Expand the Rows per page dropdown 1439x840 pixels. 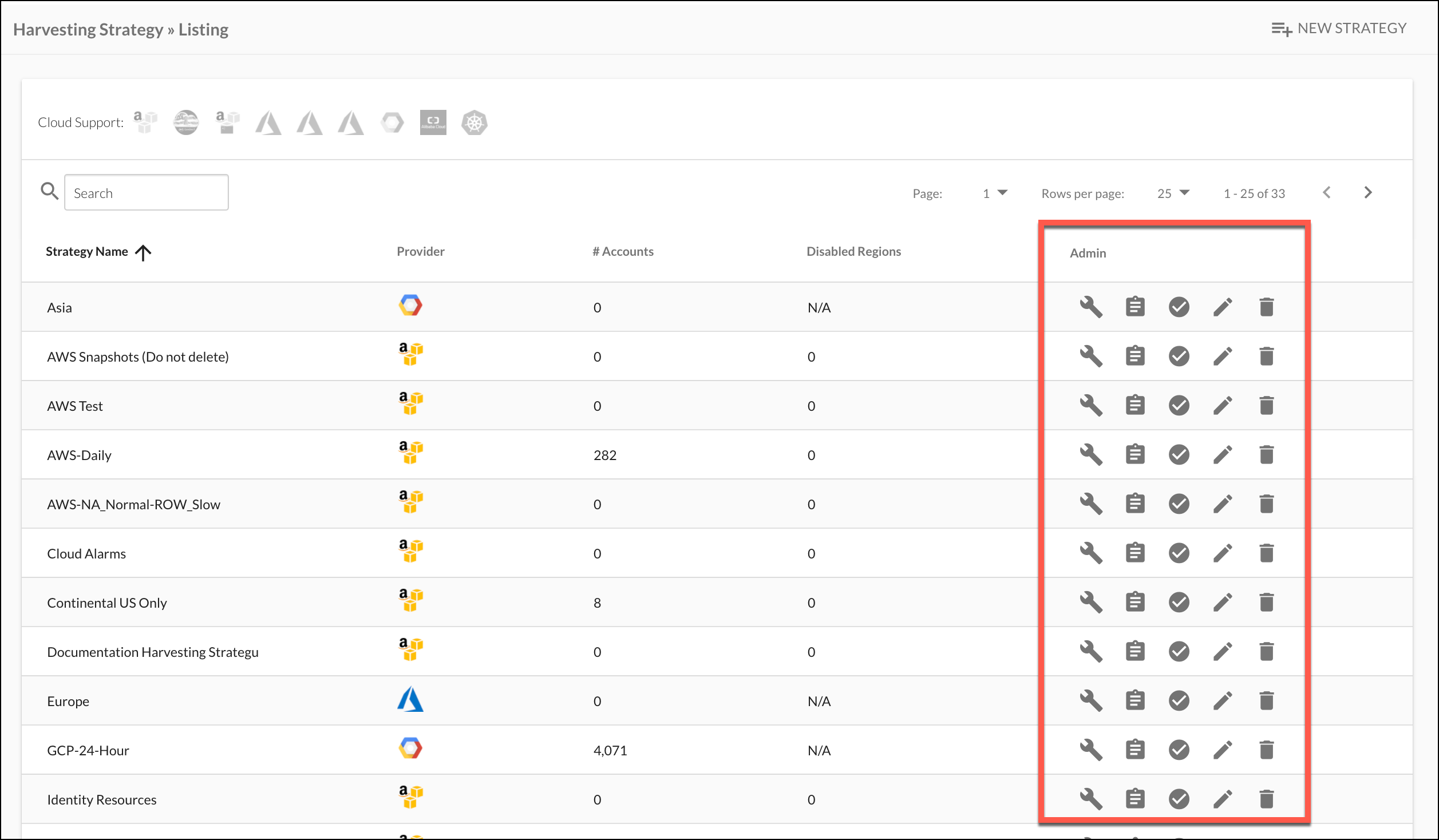pos(1173,193)
